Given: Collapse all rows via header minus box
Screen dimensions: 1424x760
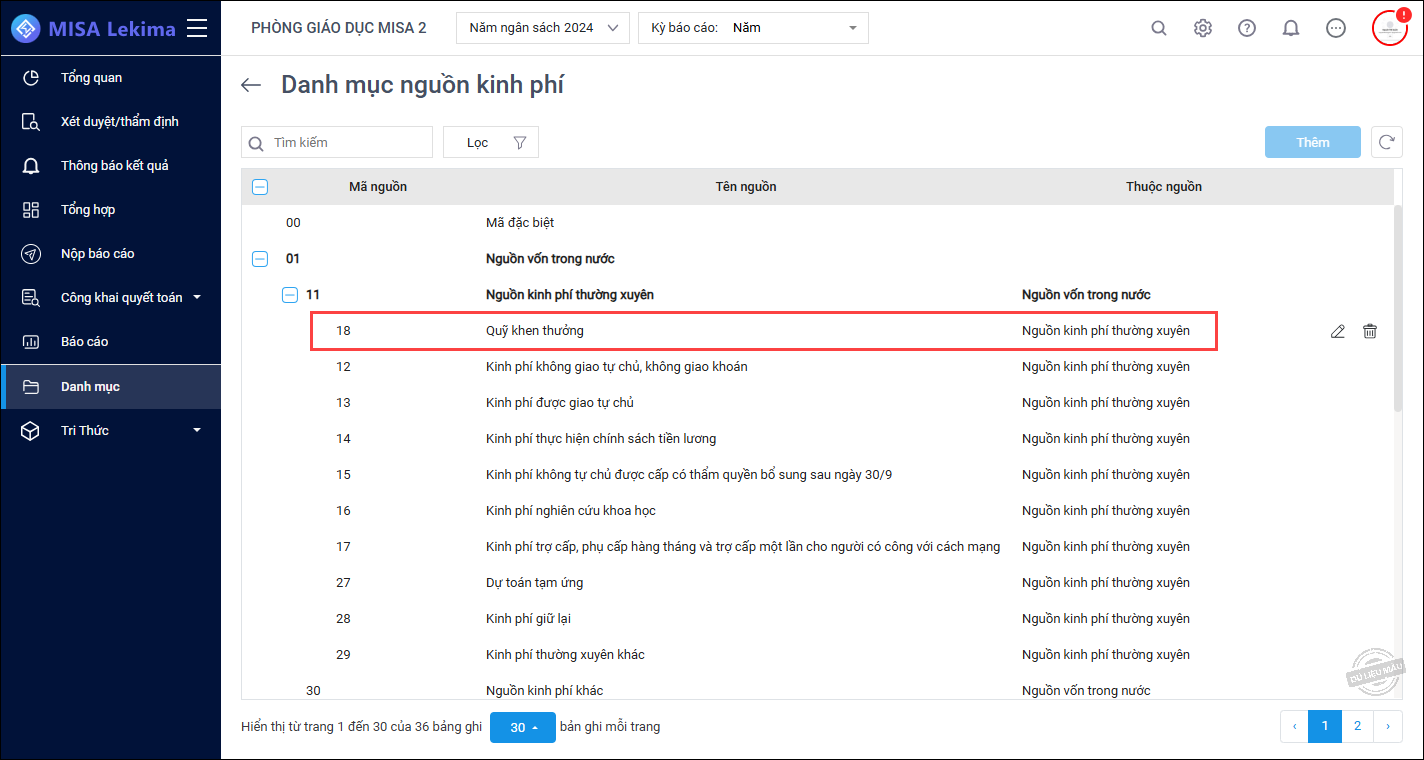Looking at the screenshot, I should (260, 186).
